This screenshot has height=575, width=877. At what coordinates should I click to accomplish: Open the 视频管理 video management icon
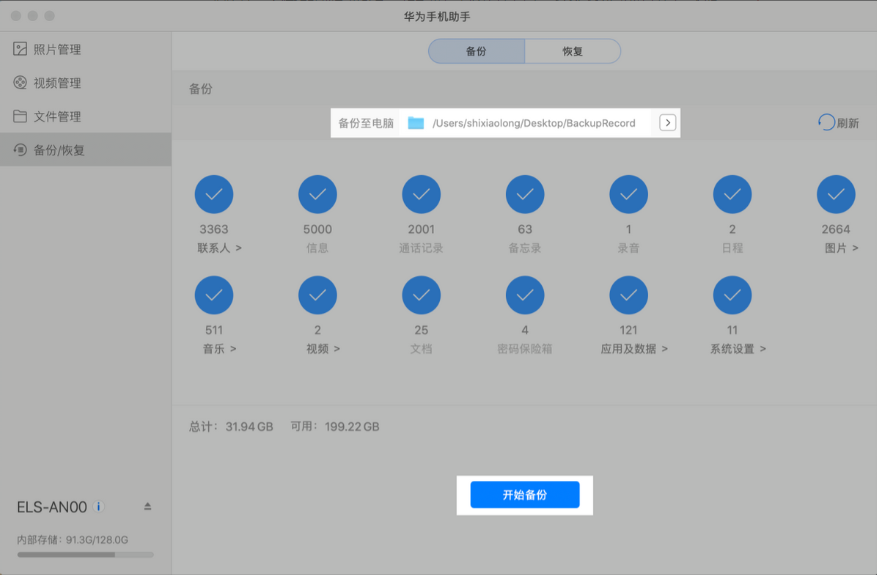20,83
